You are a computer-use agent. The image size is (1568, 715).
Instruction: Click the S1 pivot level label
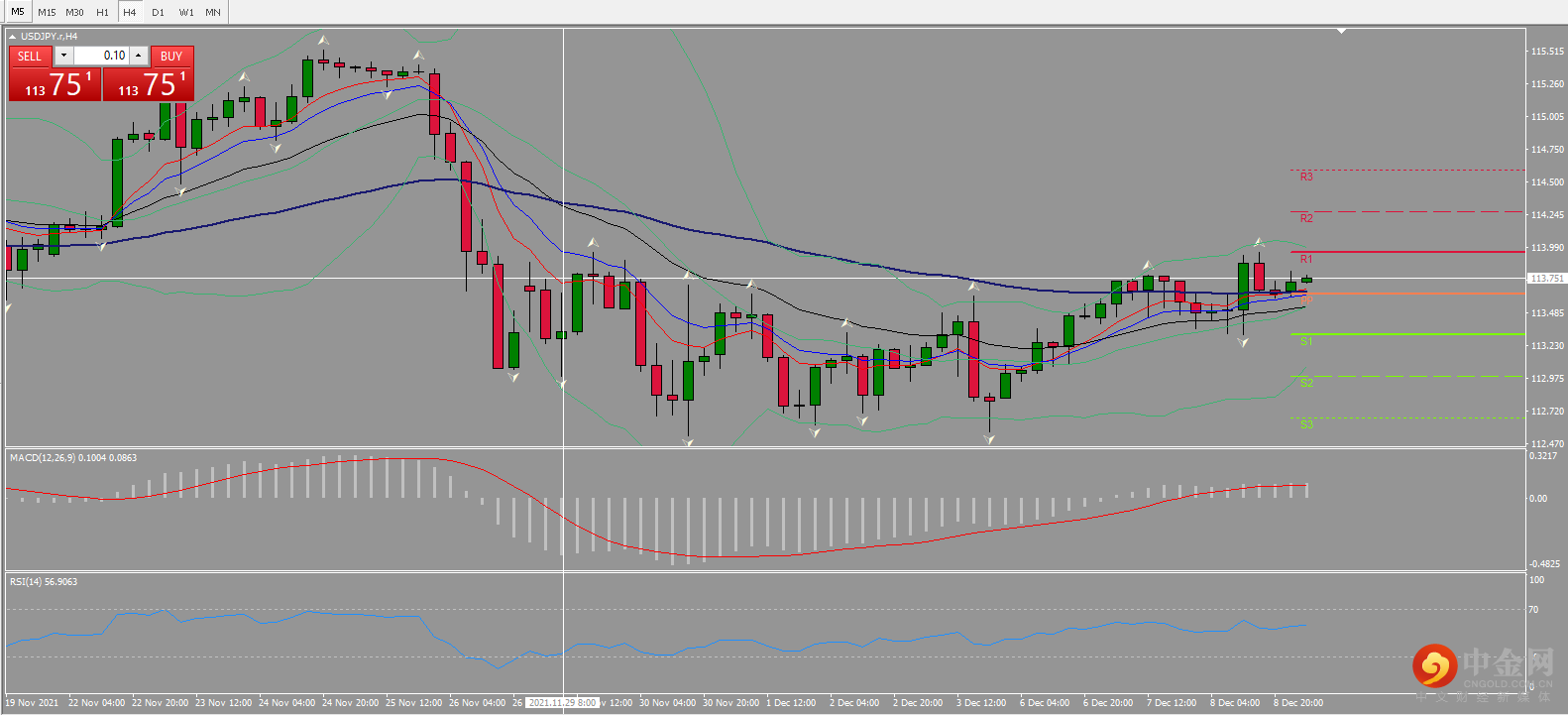tap(1306, 341)
